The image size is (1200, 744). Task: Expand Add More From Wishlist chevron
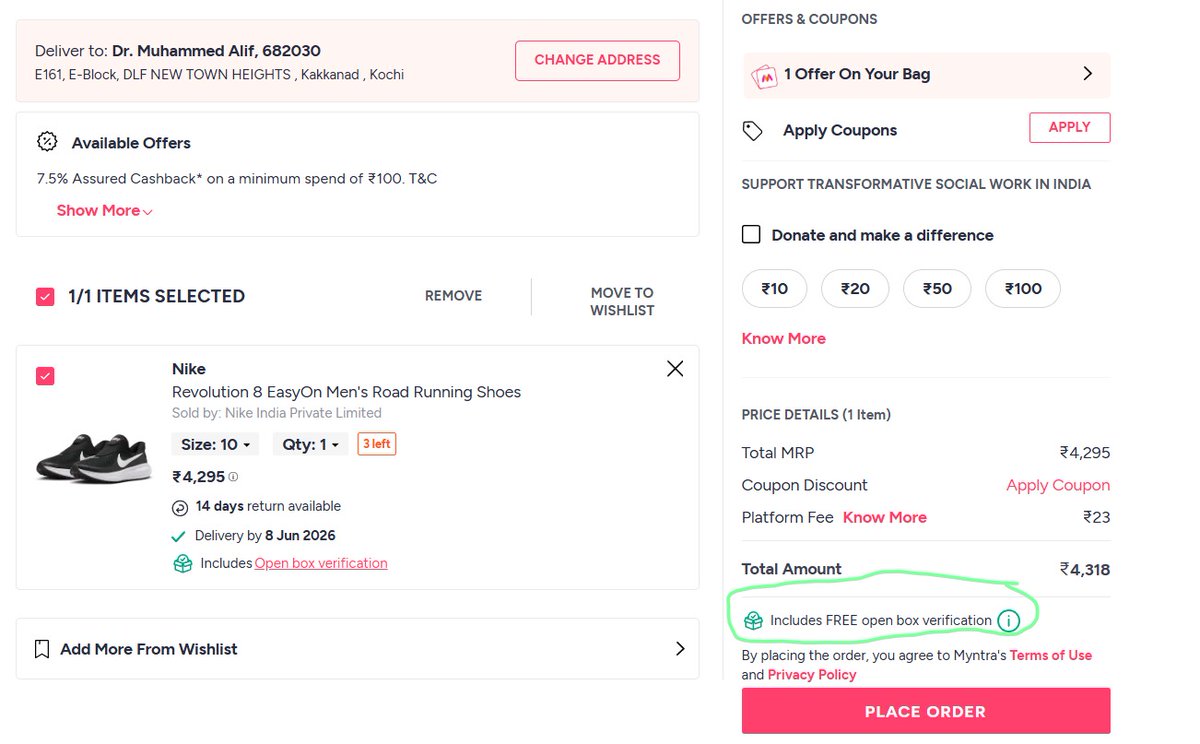pyautogui.click(x=680, y=649)
